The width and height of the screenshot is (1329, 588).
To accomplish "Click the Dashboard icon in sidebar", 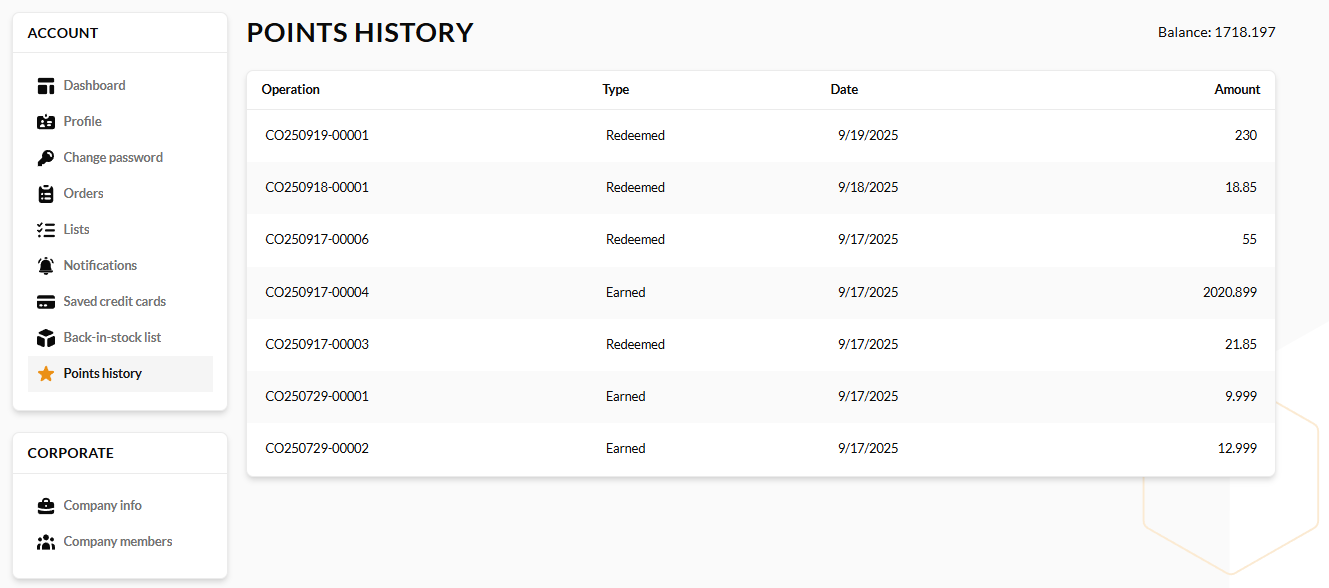I will point(45,86).
